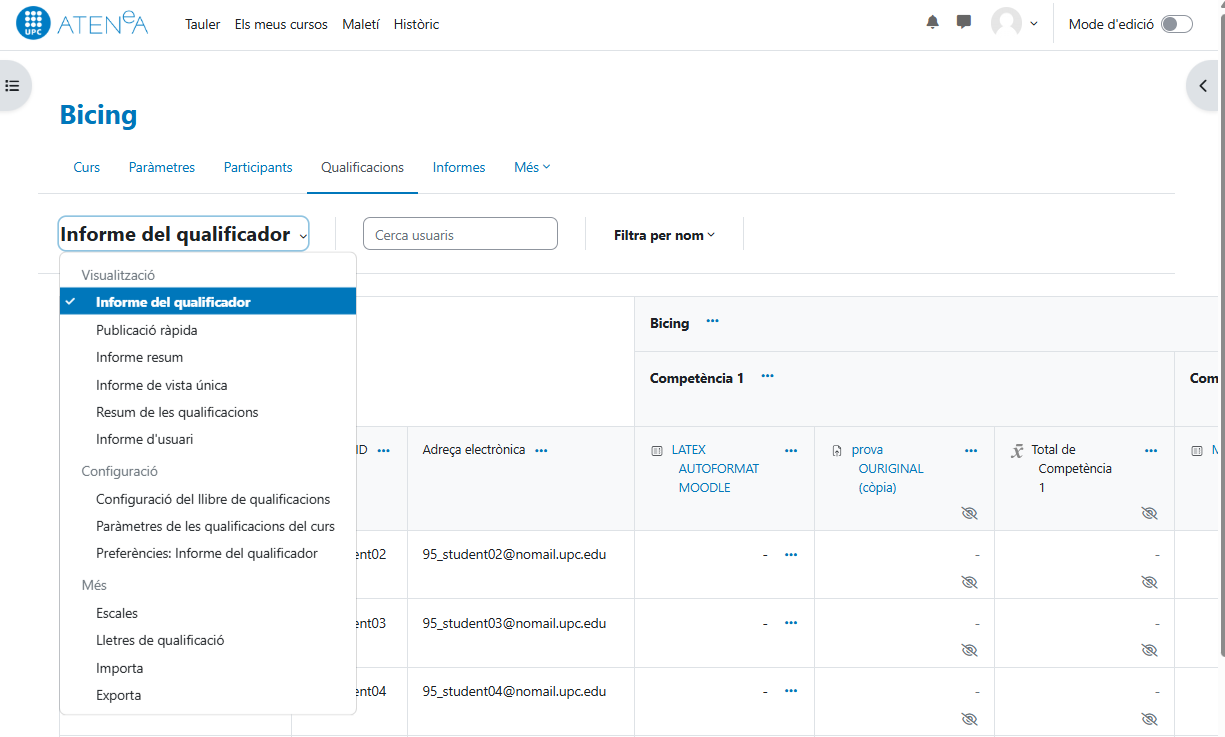
Task: Expand the right block drawer arrow
Action: click(1203, 86)
